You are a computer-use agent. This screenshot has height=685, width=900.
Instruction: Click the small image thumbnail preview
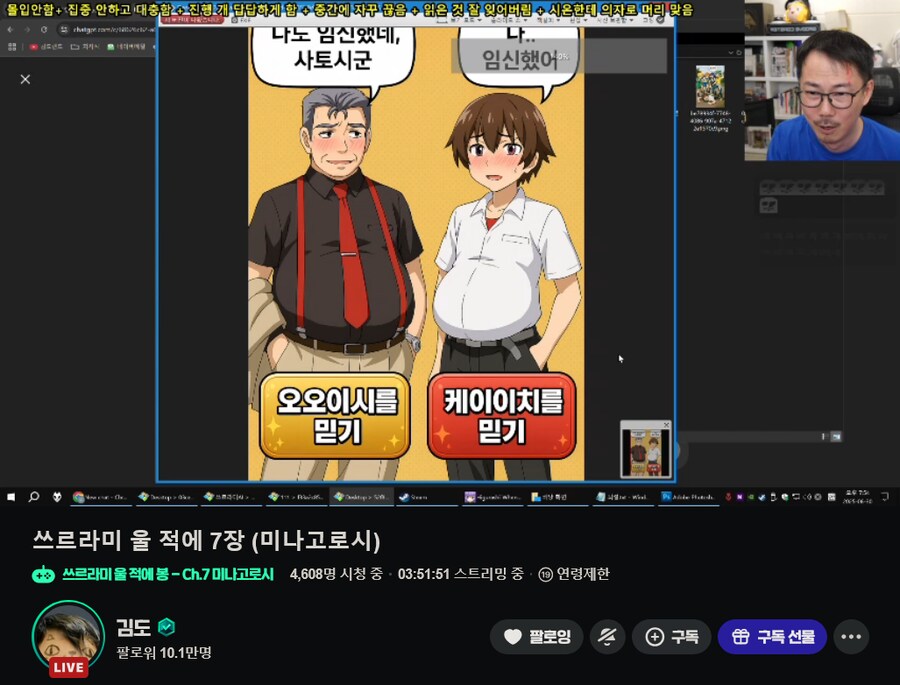coord(645,449)
